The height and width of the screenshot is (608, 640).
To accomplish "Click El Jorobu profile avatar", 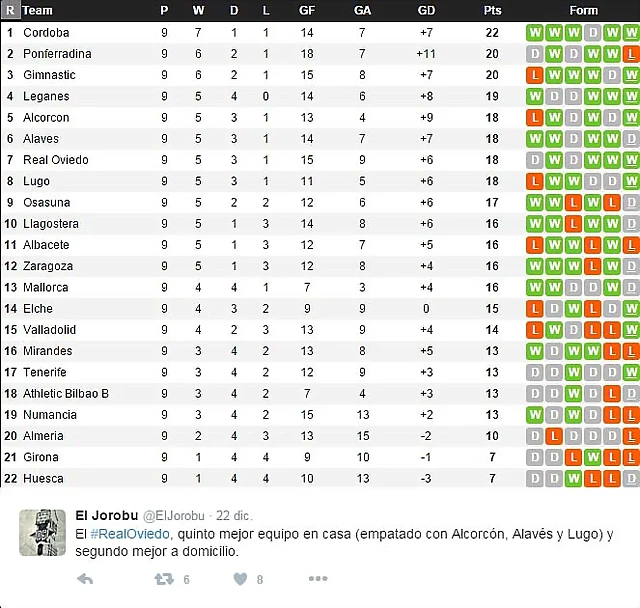I will pyautogui.click(x=42, y=533).
